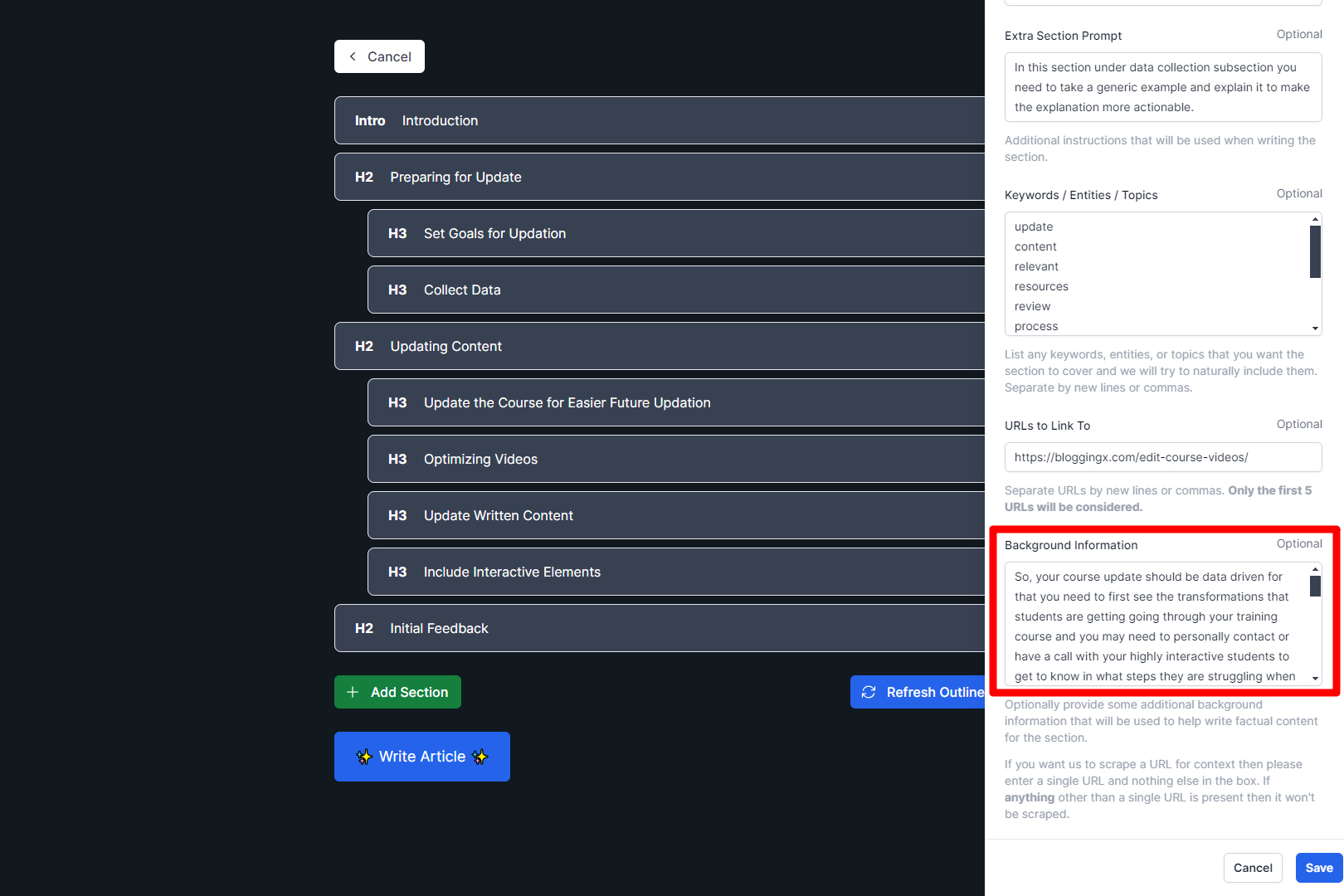
Task: Click the refresh arrows icon on Refresh Outline
Action: tap(869, 692)
